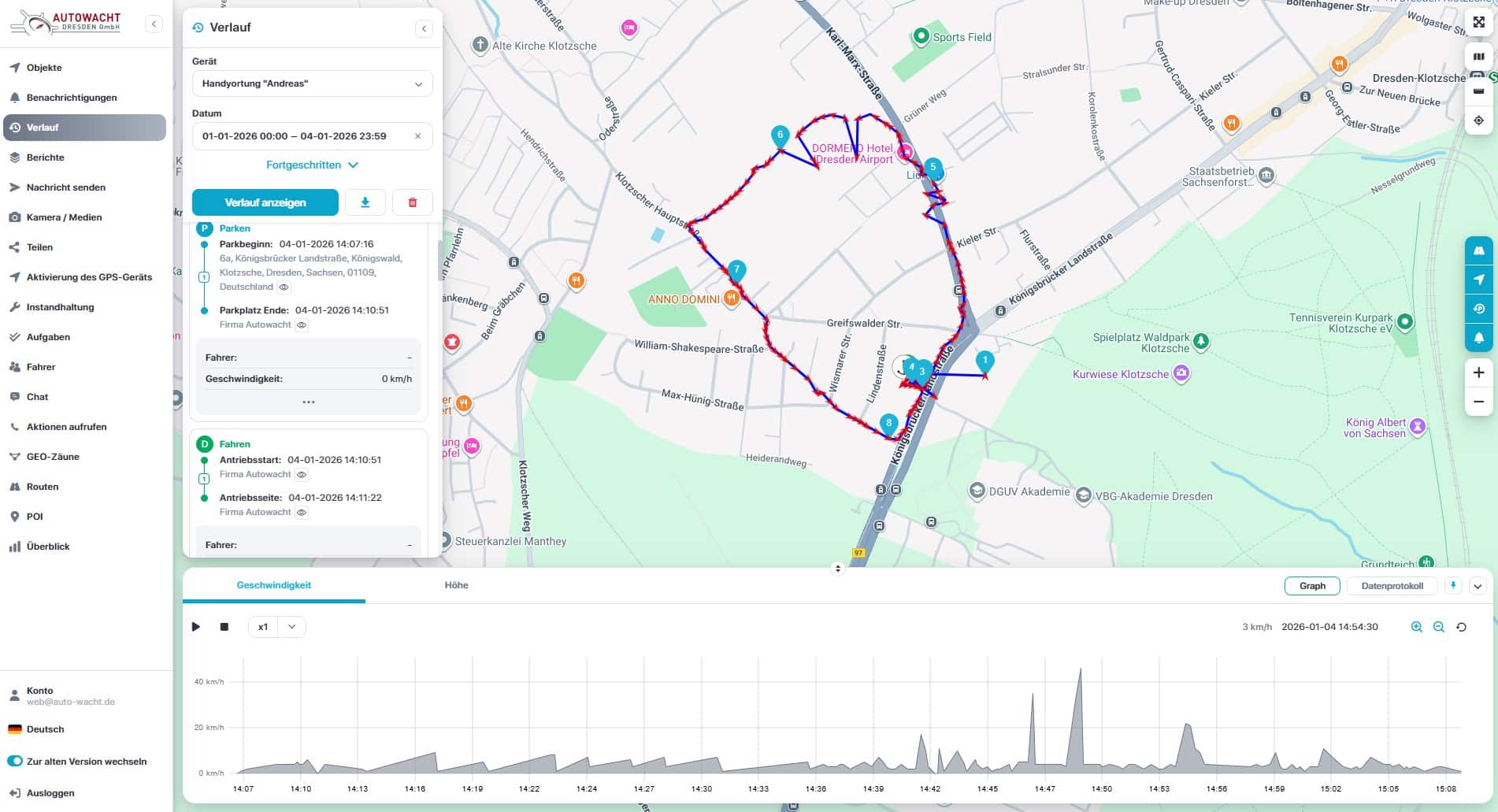Clear the selected date range
Viewport: 1498px width, 812px height.
click(x=417, y=136)
